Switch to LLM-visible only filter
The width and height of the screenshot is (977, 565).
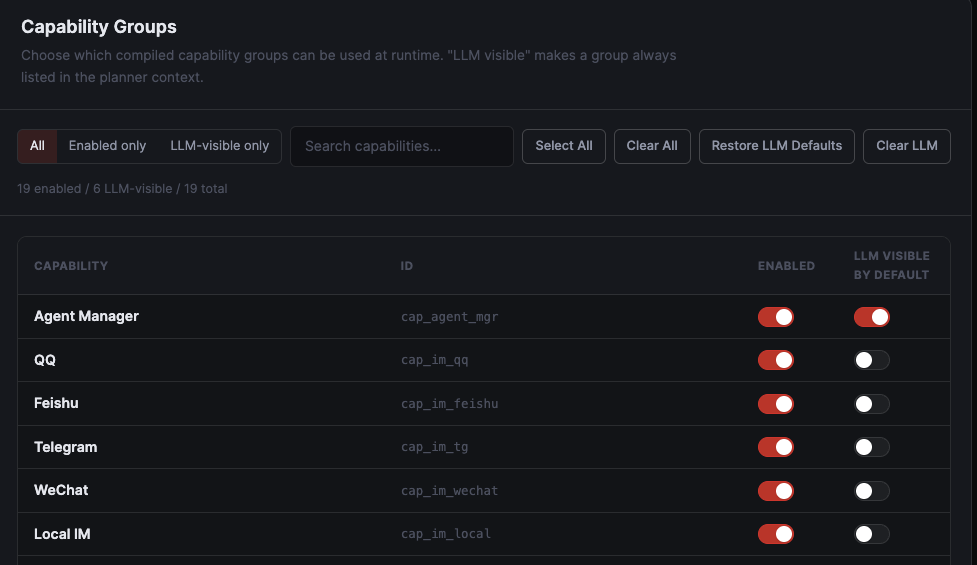click(219, 146)
